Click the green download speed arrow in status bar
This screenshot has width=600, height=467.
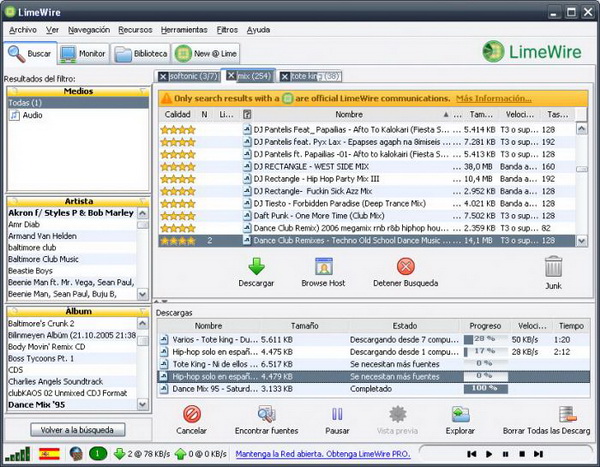point(119,454)
